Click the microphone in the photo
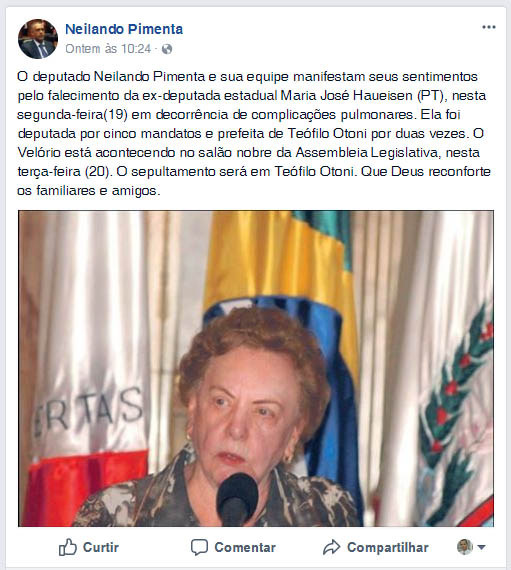 (x=237, y=499)
